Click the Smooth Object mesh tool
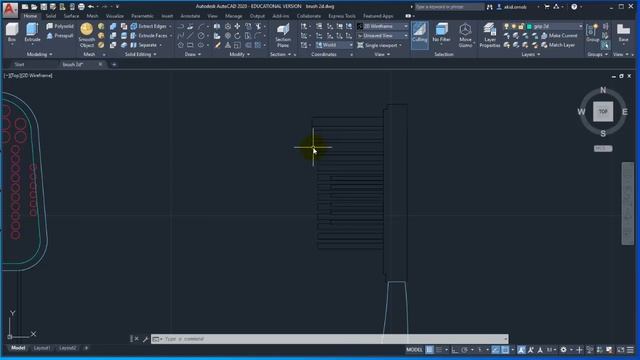Screen dimensions: 640x360 click(x=87, y=35)
